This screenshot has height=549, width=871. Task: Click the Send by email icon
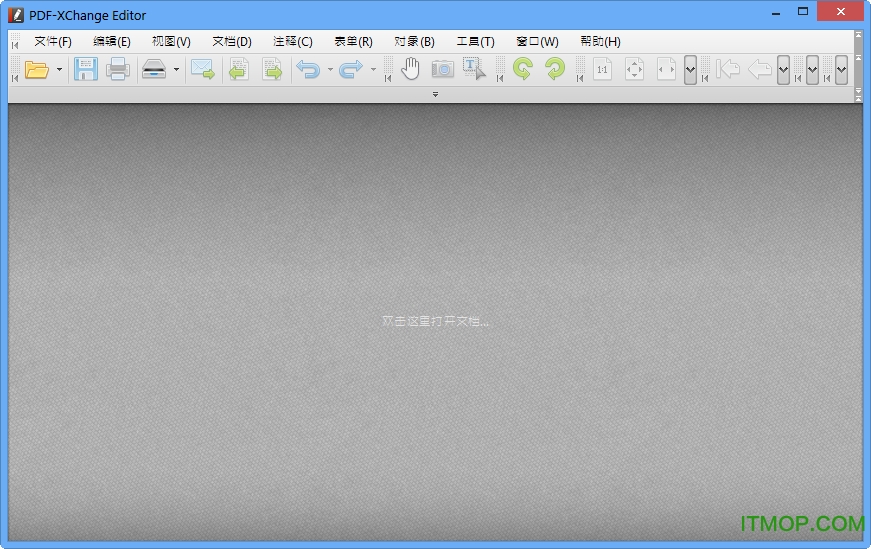point(203,69)
